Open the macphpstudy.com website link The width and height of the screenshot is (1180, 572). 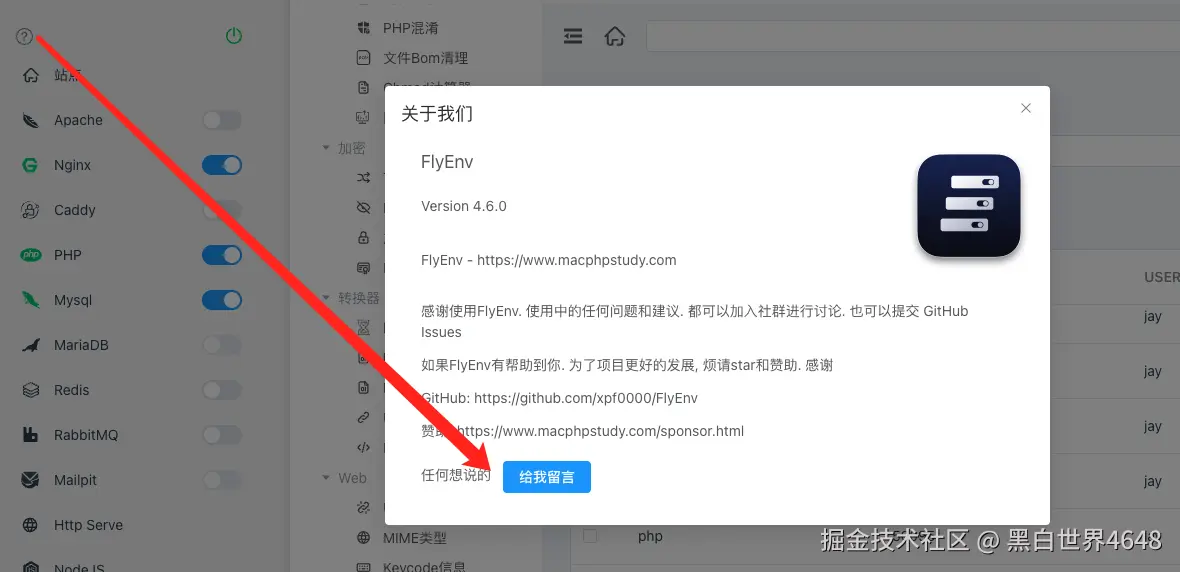[x=576, y=260]
